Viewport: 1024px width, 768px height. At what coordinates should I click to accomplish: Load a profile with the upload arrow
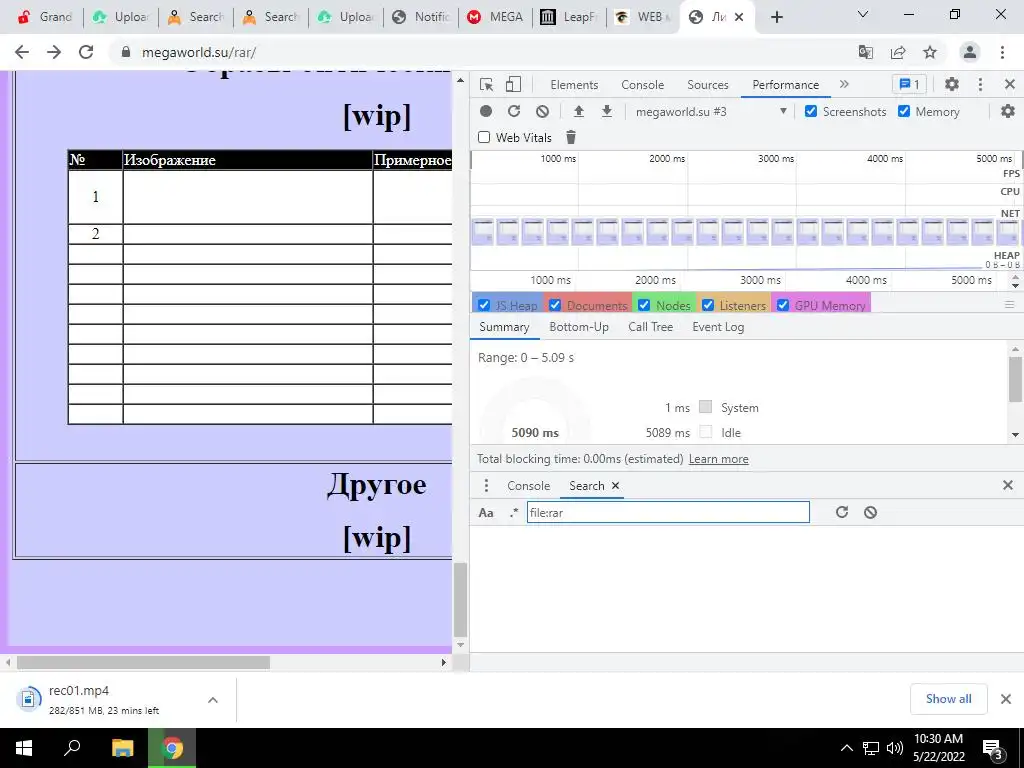coord(579,111)
